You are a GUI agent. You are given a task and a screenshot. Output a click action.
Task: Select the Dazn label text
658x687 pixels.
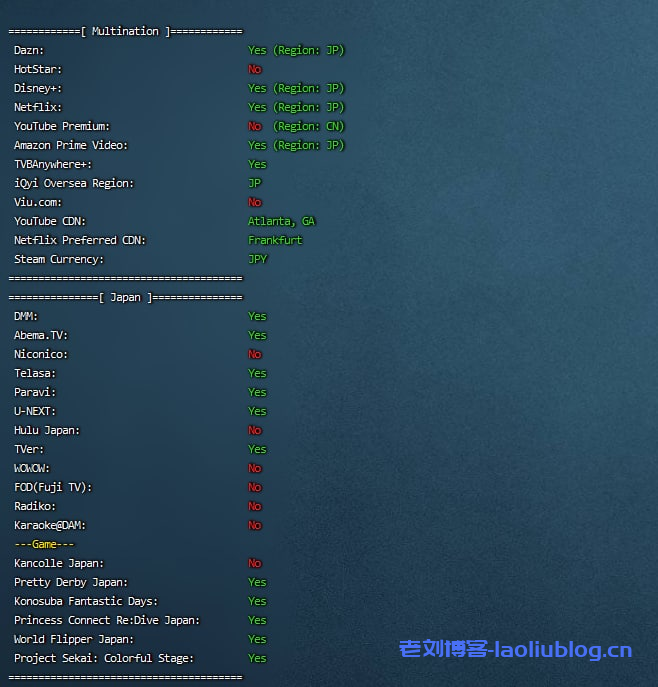pyautogui.click(x=29, y=50)
